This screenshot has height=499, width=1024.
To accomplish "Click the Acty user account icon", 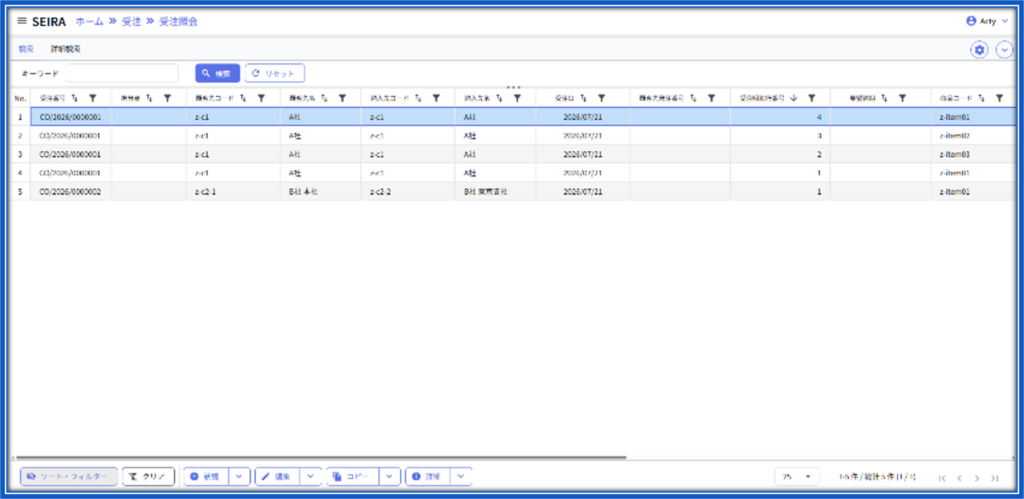I will tap(970, 21).
